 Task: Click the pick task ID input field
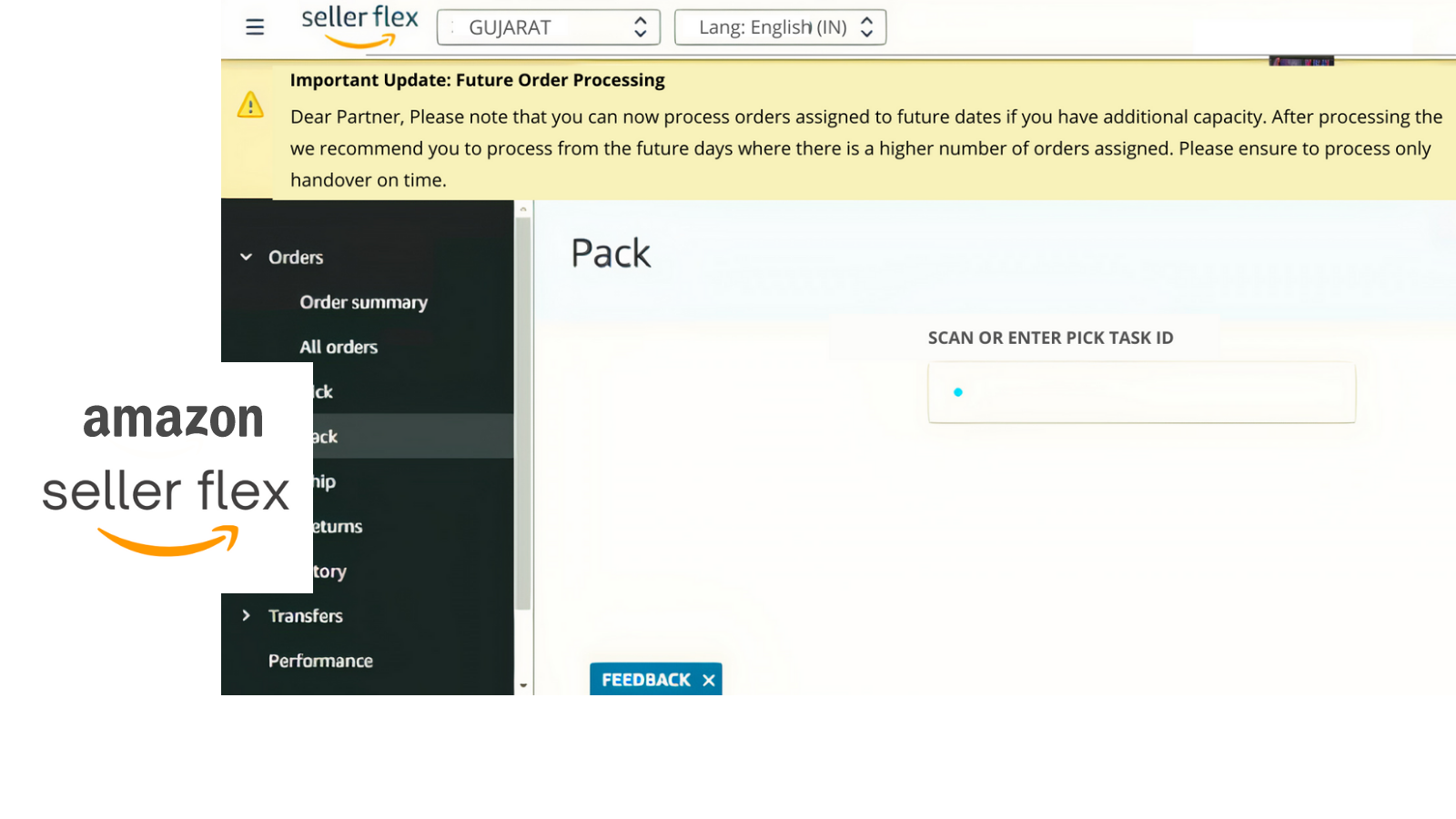pos(1141,392)
